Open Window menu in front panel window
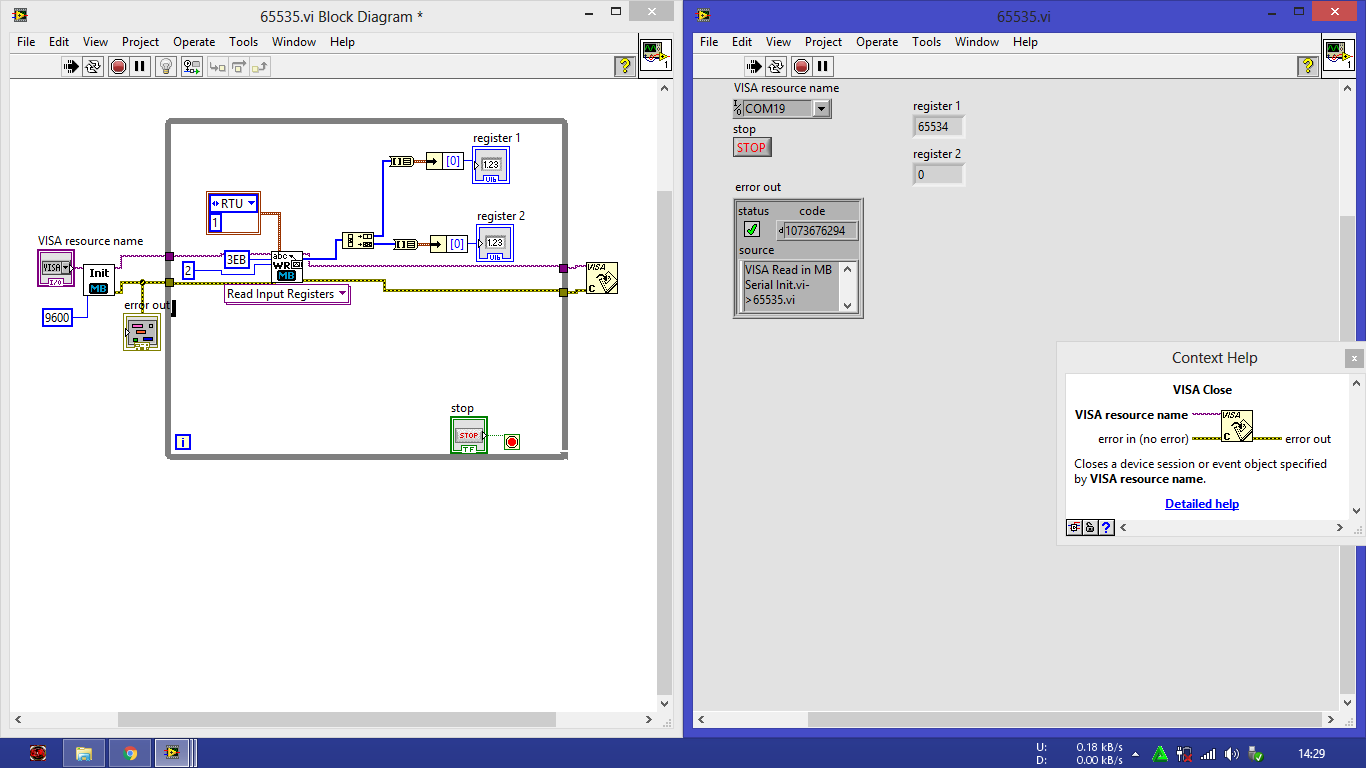 (977, 42)
